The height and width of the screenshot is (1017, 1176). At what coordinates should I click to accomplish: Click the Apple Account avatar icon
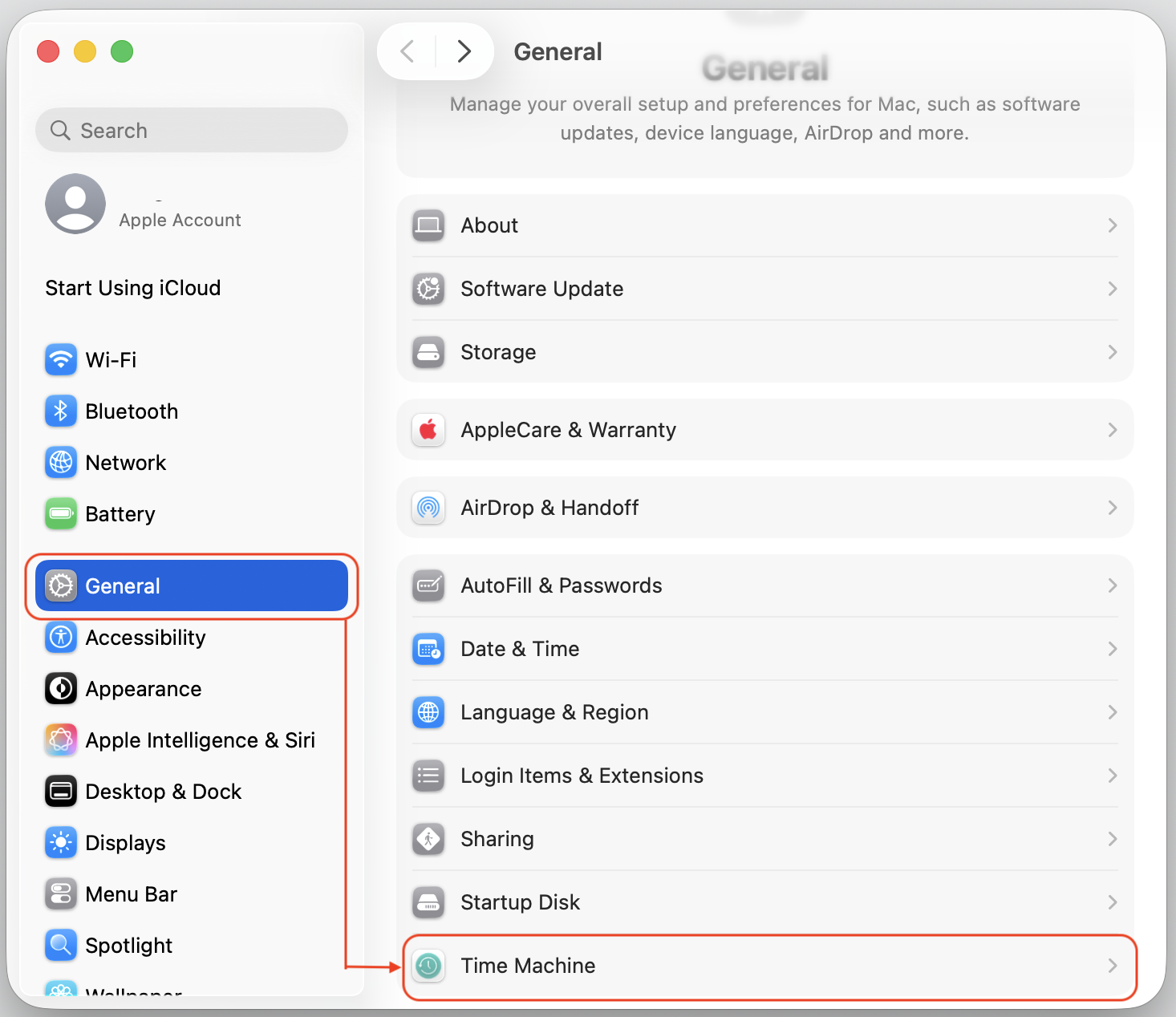click(75, 204)
